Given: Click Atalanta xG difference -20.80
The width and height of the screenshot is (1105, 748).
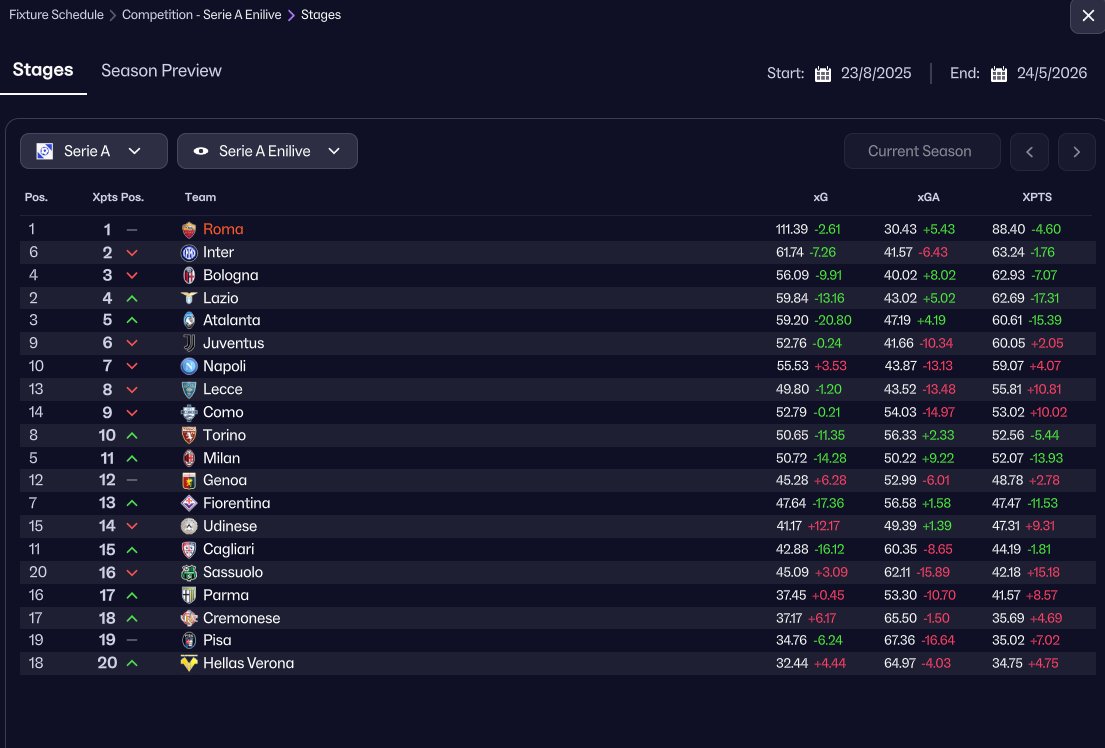Looking at the screenshot, I should [832, 320].
